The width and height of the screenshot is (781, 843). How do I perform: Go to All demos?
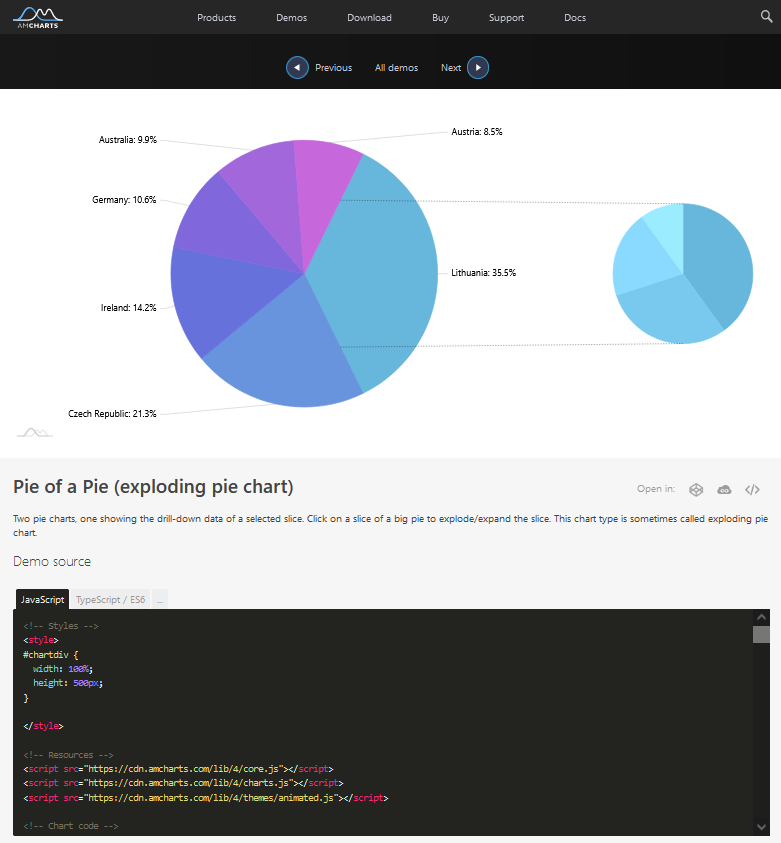[396, 68]
